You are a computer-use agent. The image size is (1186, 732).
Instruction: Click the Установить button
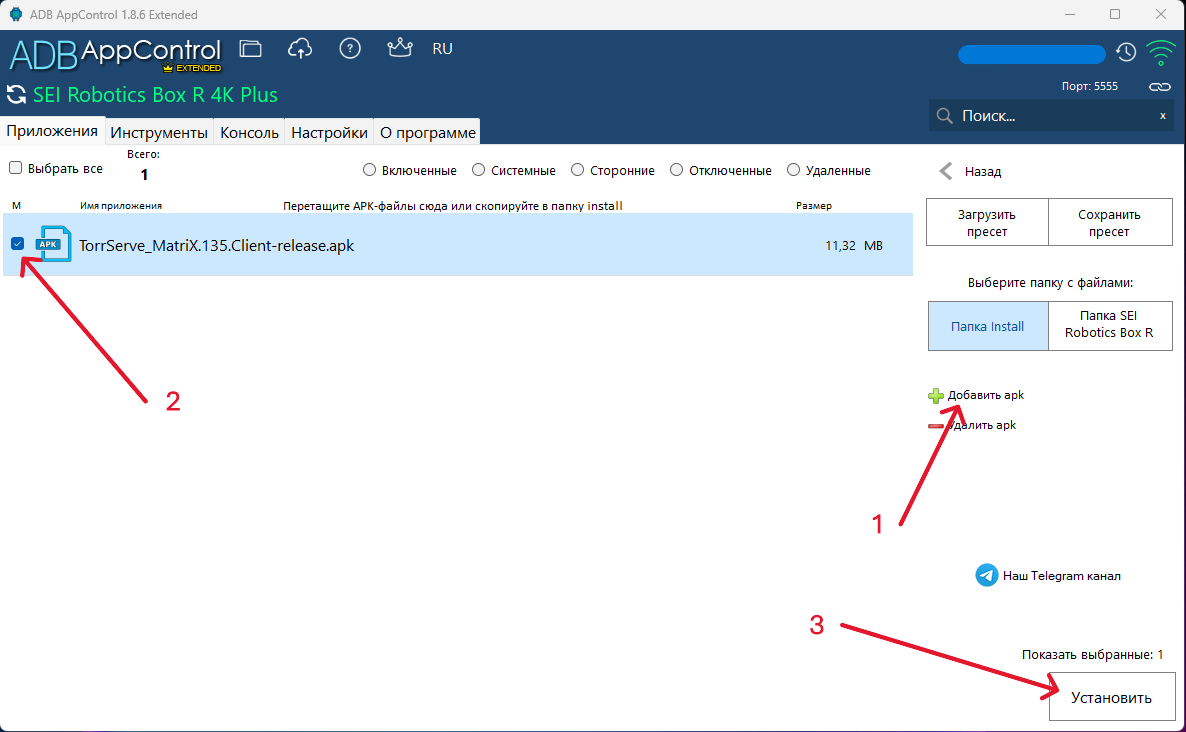coord(1112,697)
